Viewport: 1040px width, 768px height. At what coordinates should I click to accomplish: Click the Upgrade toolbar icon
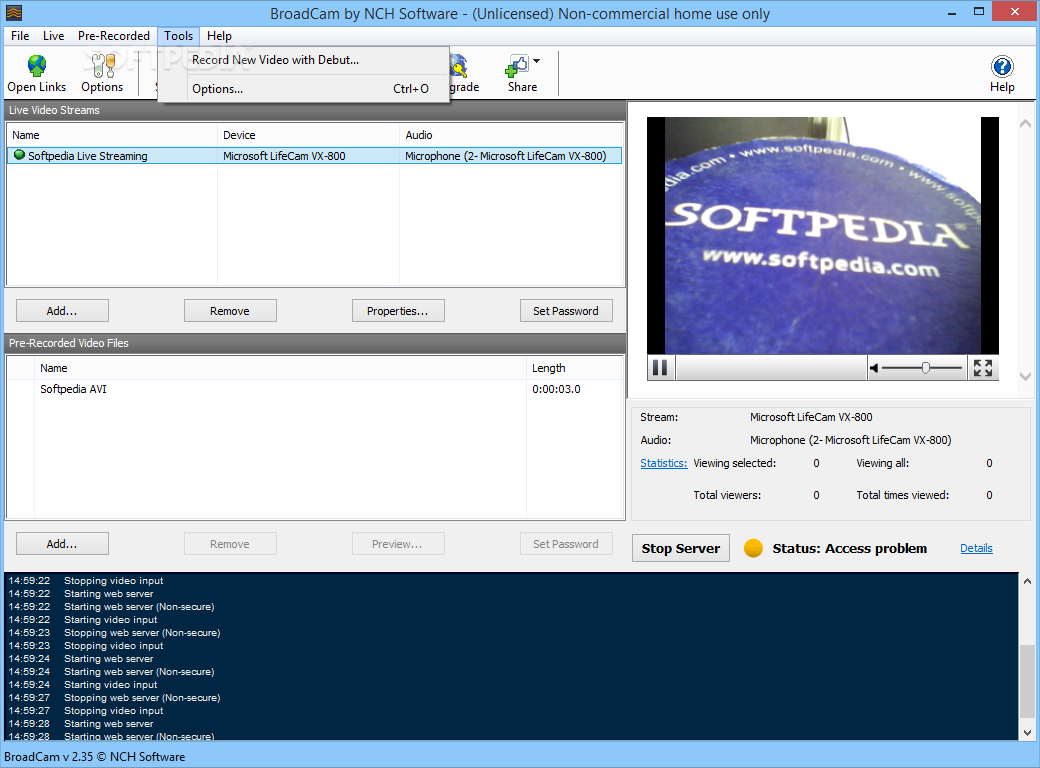[462, 73]
